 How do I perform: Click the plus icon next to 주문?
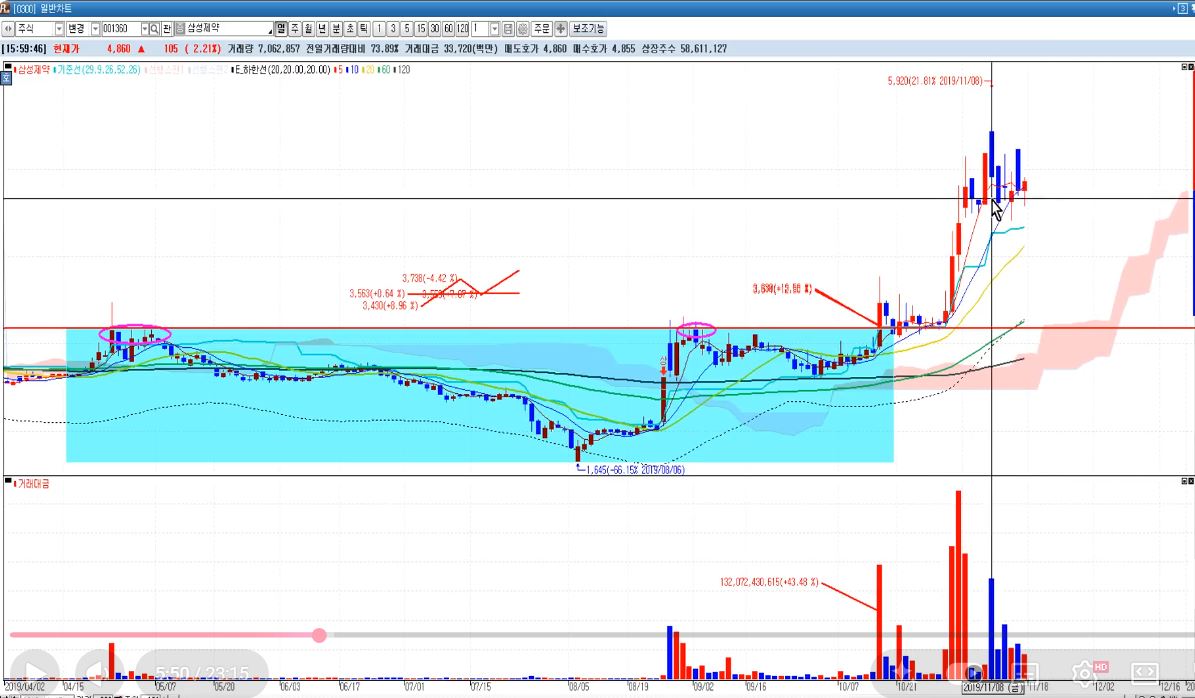[561, 29]
